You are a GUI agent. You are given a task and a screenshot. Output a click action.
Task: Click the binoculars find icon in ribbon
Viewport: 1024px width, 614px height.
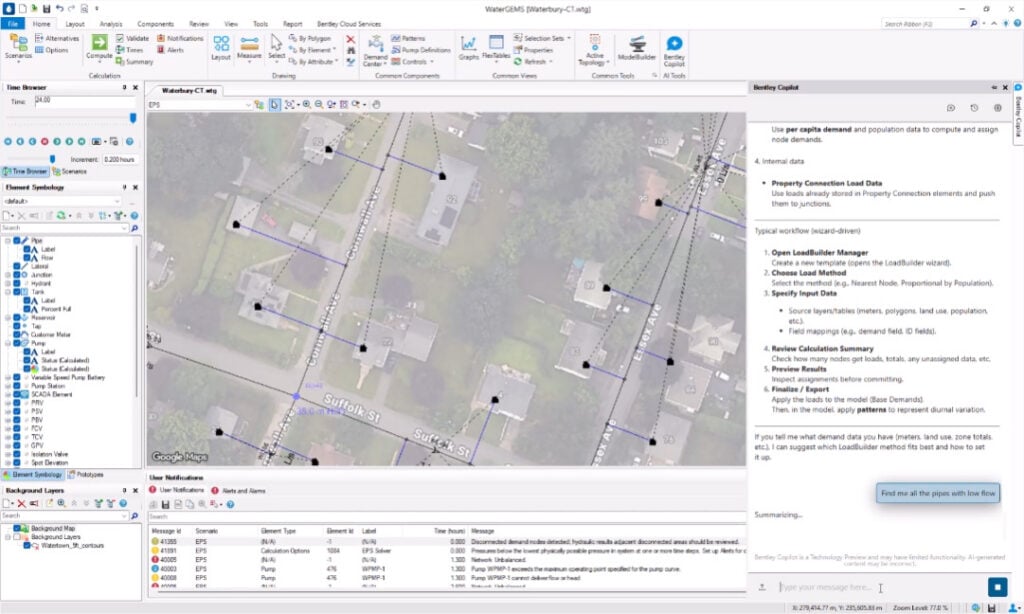click(x=351, y=50)
